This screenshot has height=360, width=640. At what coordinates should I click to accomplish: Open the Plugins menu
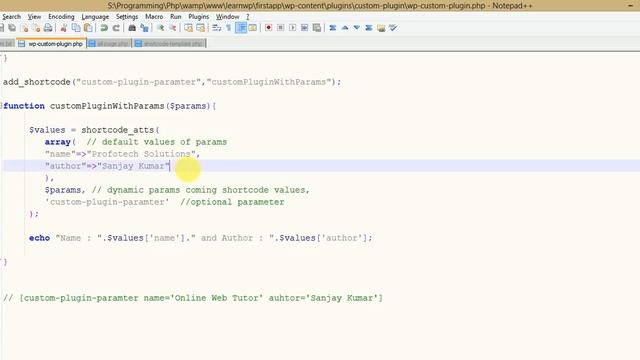coord(198,17)
